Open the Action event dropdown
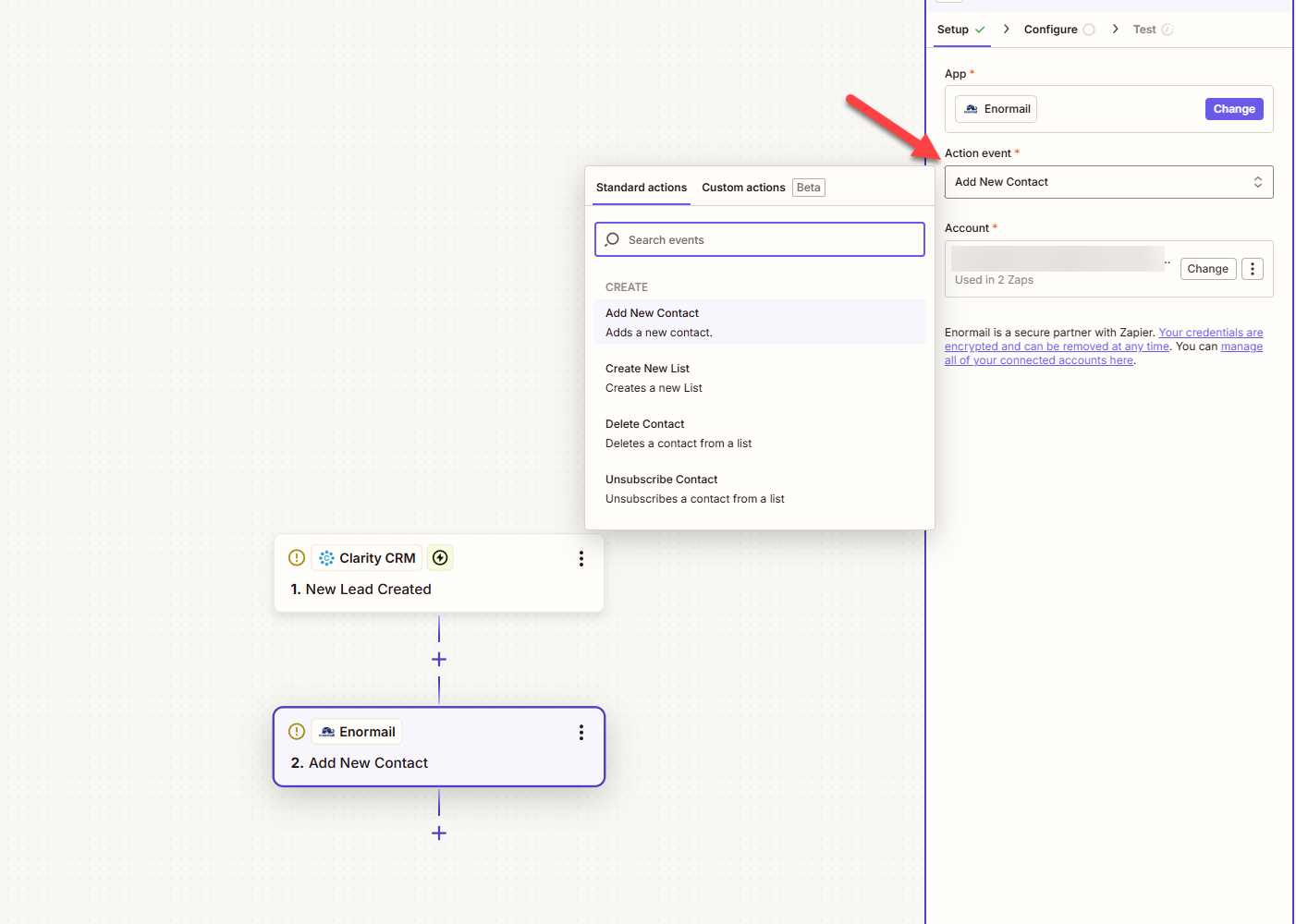Viewport: 1296px width, 924px height. pyautogui.click(x=1108, y=182)
